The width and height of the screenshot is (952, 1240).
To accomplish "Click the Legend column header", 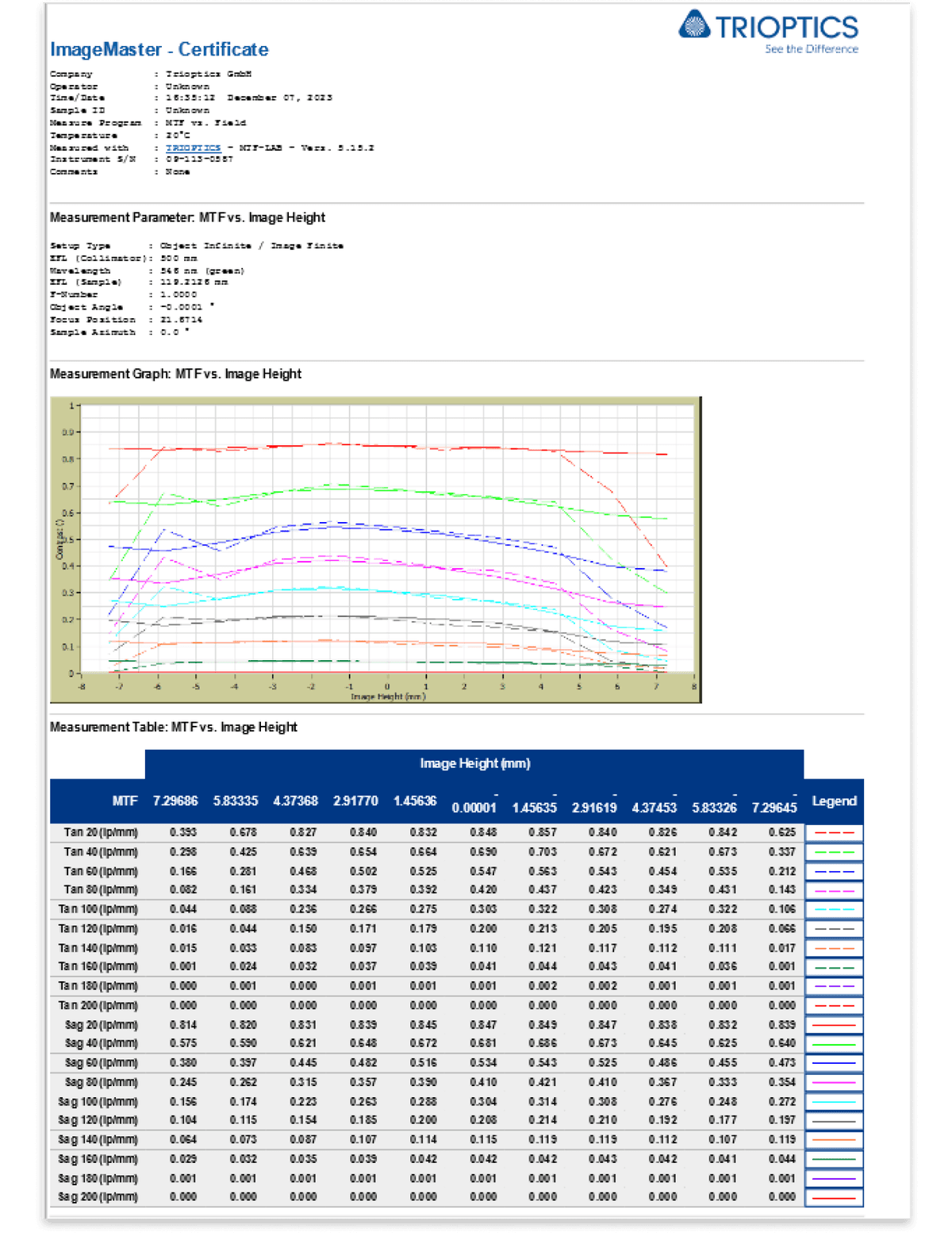I will (834, 801).
